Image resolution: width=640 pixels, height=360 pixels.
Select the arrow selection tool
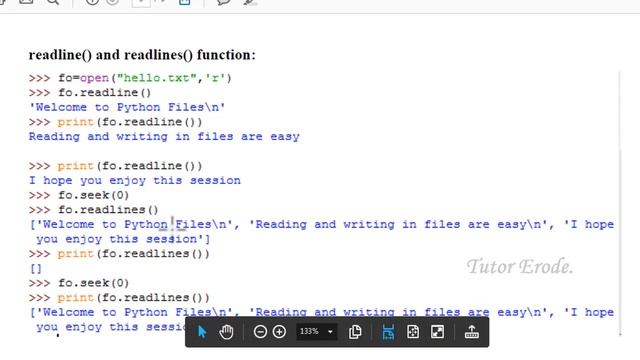pyautogui.click(x=202, y=332)
